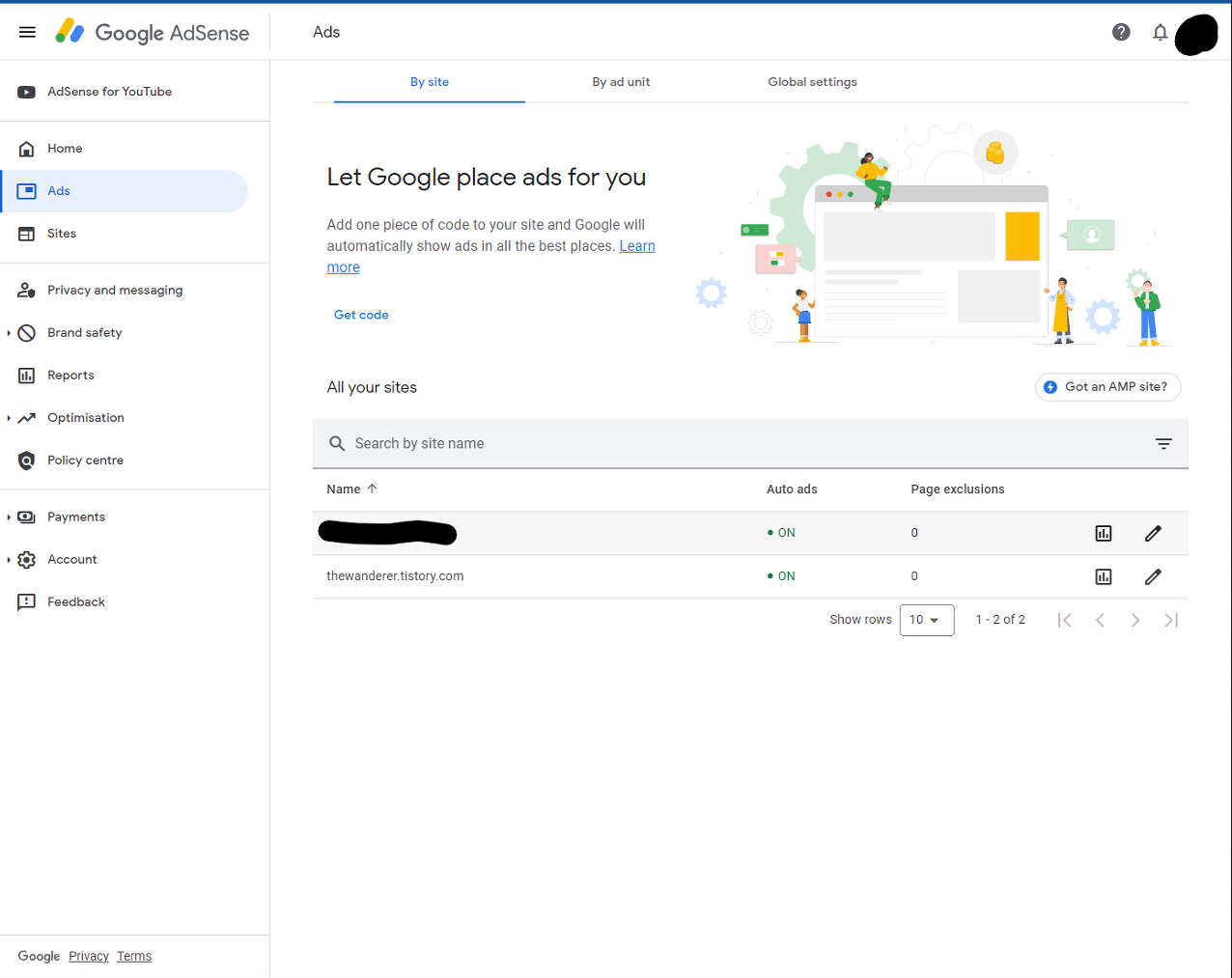Go to the next page of results

pyautogui.click(x=1135, y=620)
